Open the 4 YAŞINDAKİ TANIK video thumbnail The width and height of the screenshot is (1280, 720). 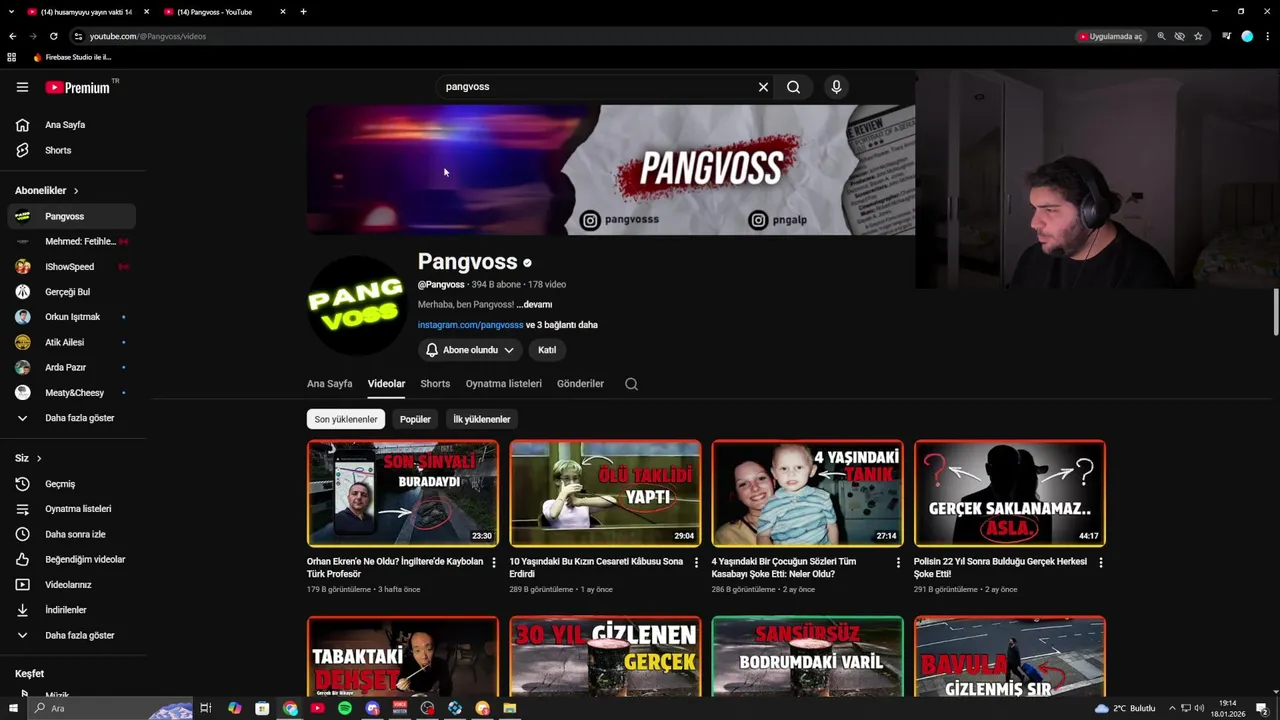tap(807, 493)
